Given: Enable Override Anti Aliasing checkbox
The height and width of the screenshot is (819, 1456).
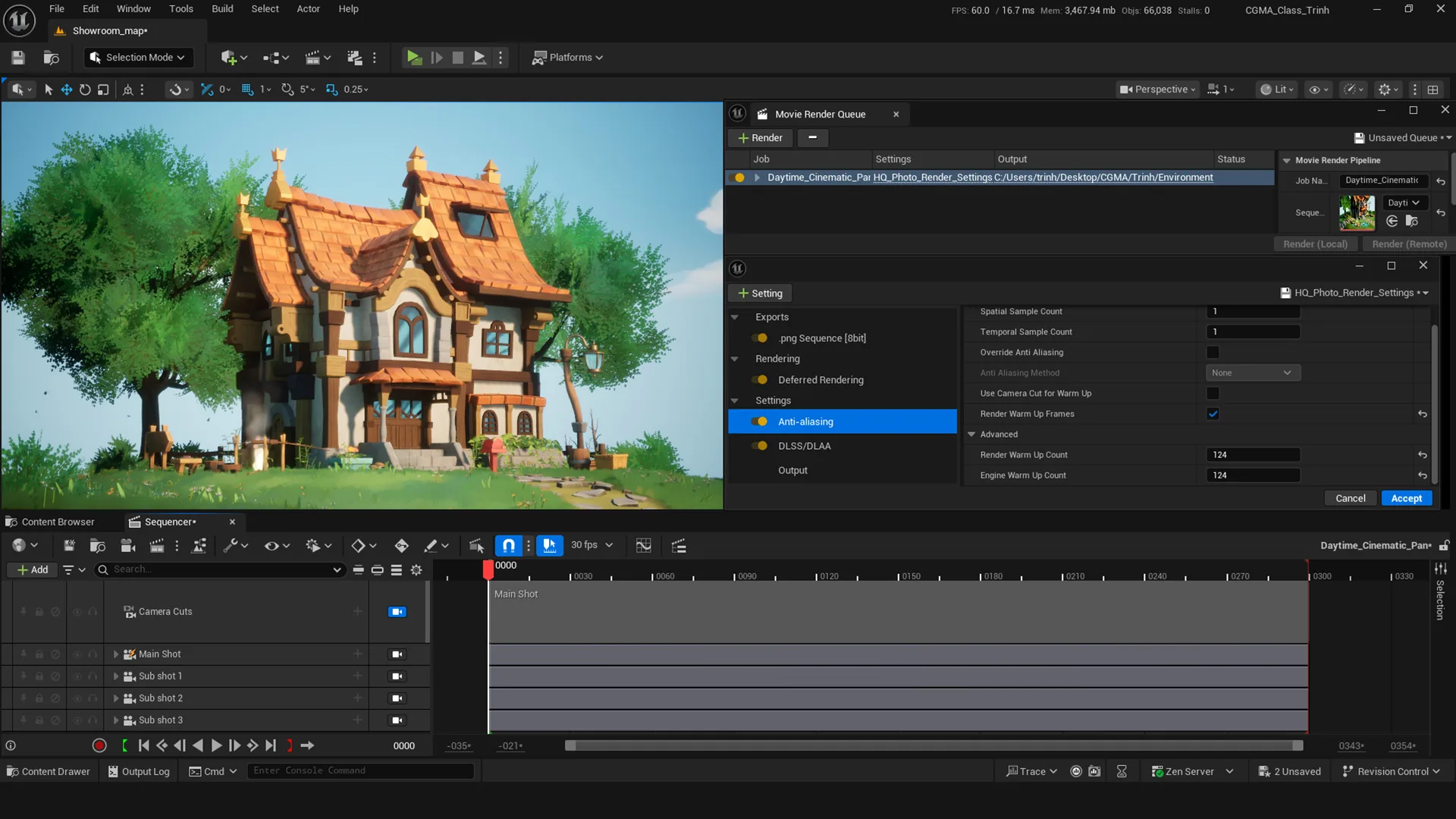Looking at the screenshot, I should point(1213,353).
